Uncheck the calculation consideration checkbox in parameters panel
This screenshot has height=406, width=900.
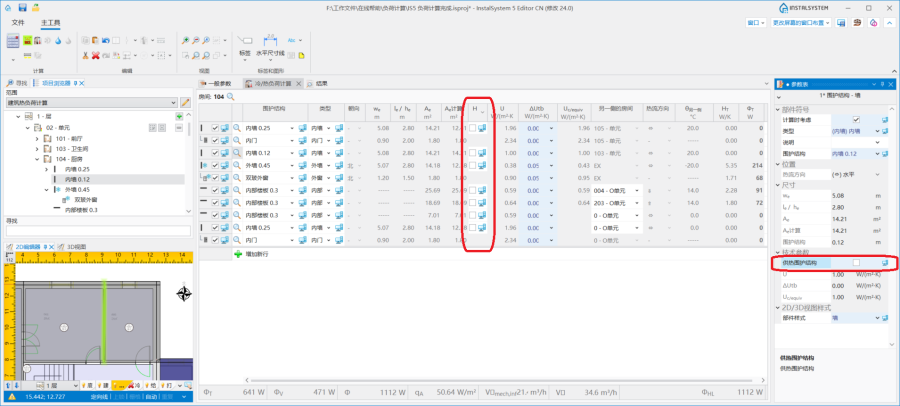pyautogui.click(x=856, y=120)
